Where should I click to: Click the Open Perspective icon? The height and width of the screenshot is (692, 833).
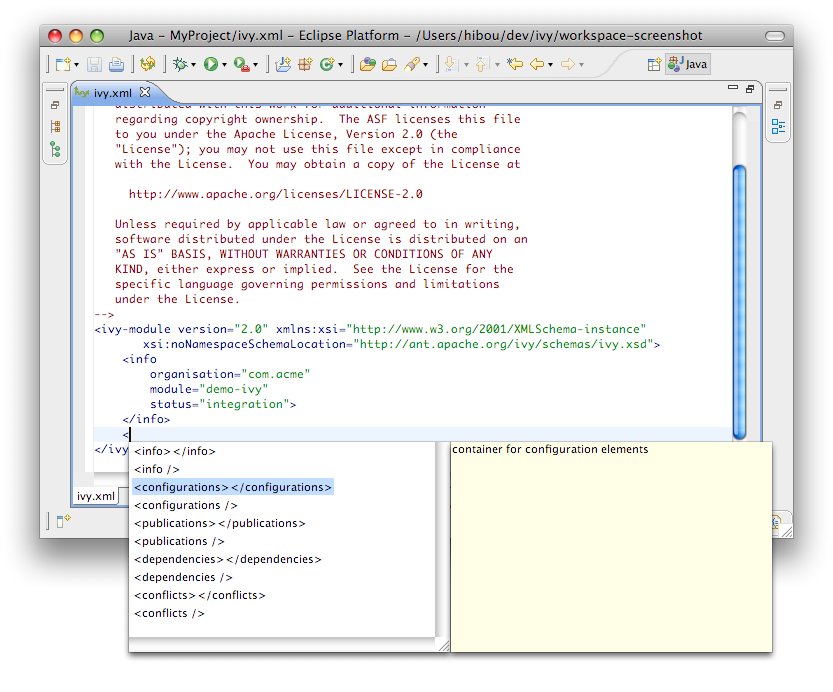[654, 65]
